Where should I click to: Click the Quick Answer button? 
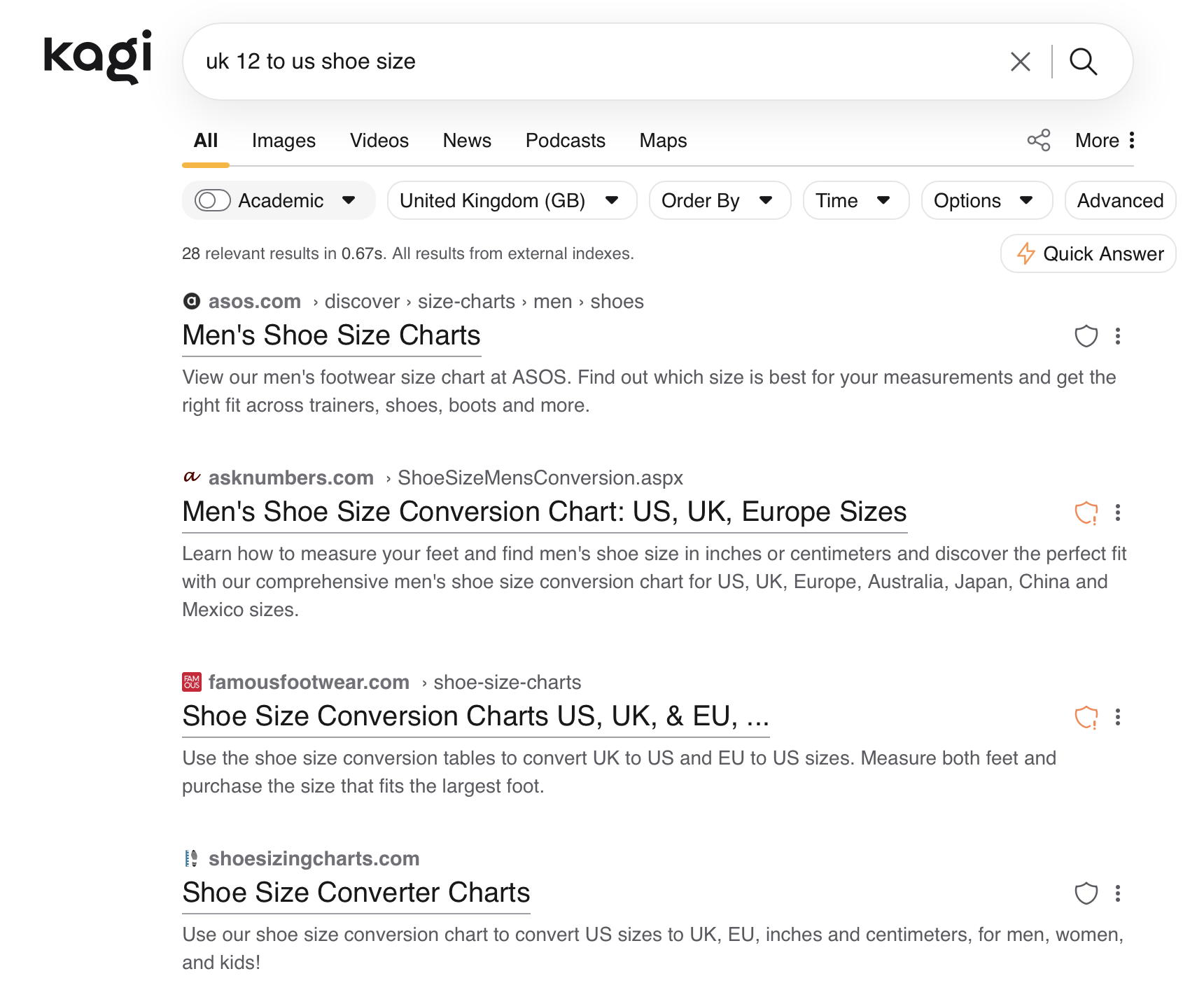1088,253
